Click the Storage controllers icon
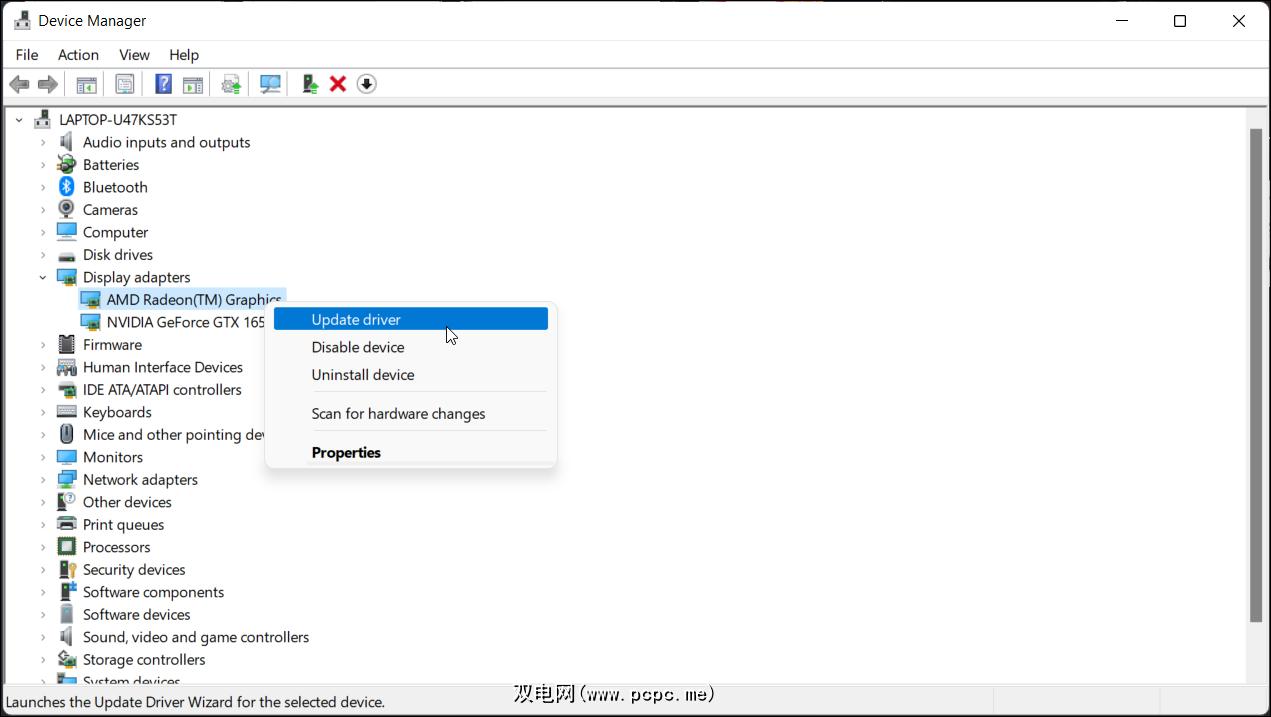The height and width of the screenshot is (717, 1271). click(67, 659)
